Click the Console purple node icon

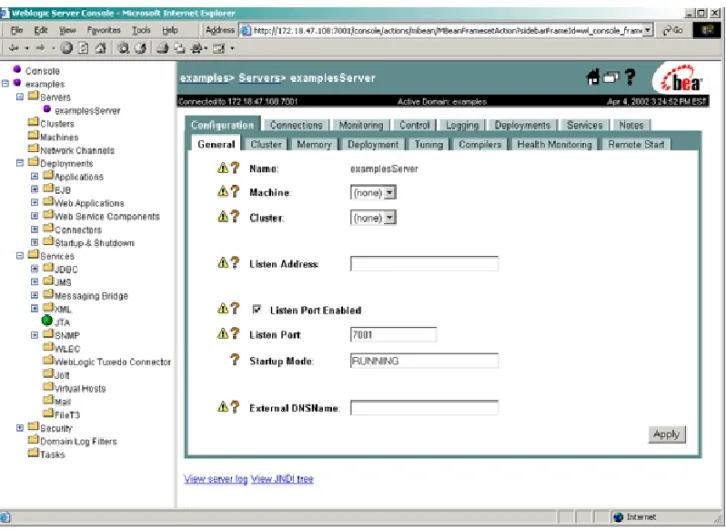(17, 69)
